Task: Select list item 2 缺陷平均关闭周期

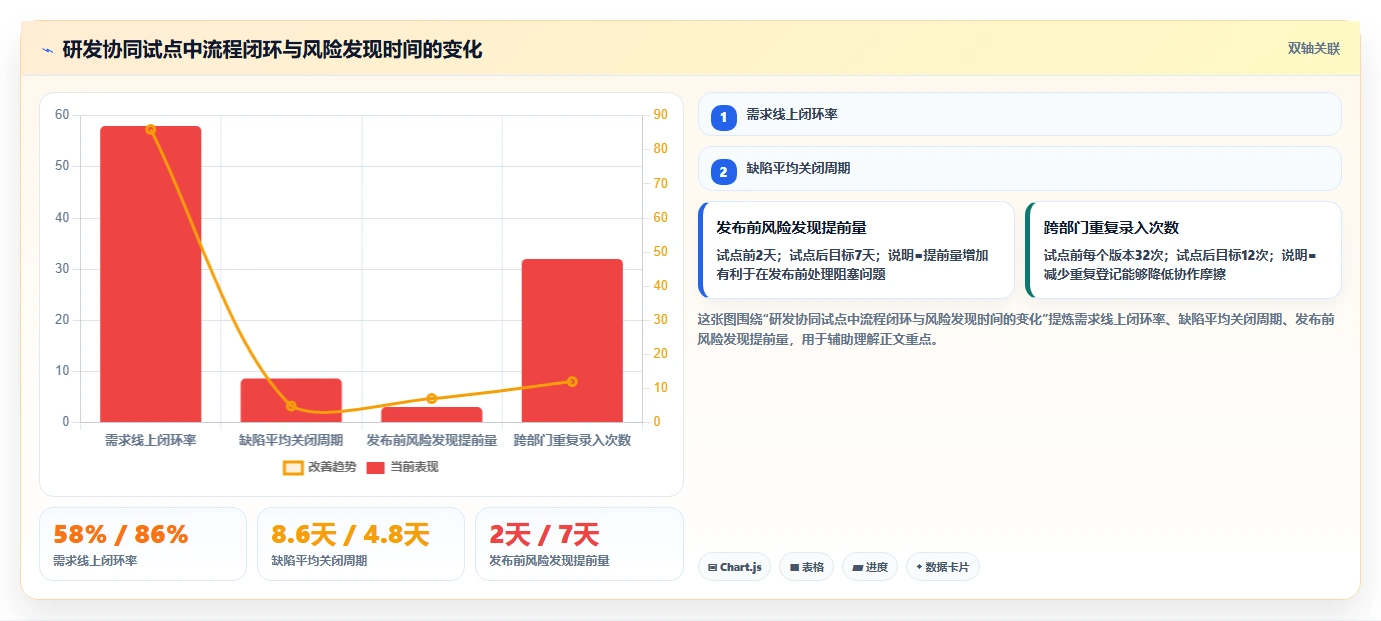Action: point(1019,169)
